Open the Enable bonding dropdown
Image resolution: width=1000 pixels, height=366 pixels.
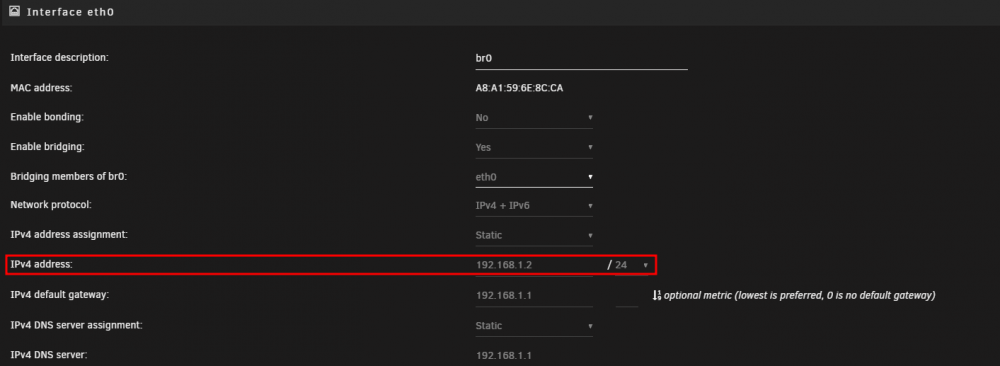534,118
